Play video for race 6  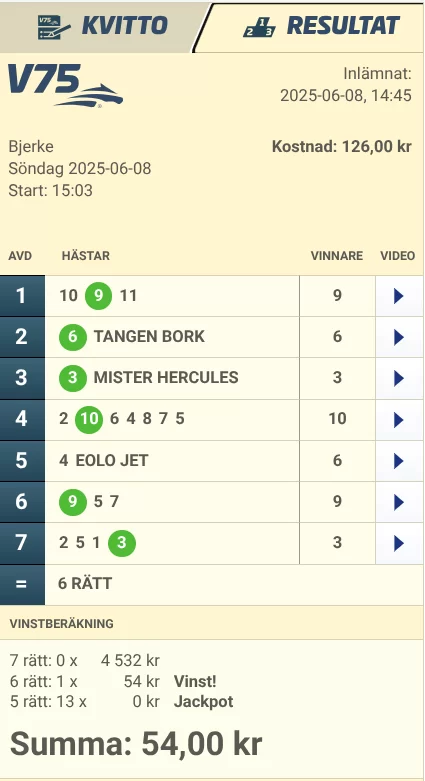pos(399,502)
